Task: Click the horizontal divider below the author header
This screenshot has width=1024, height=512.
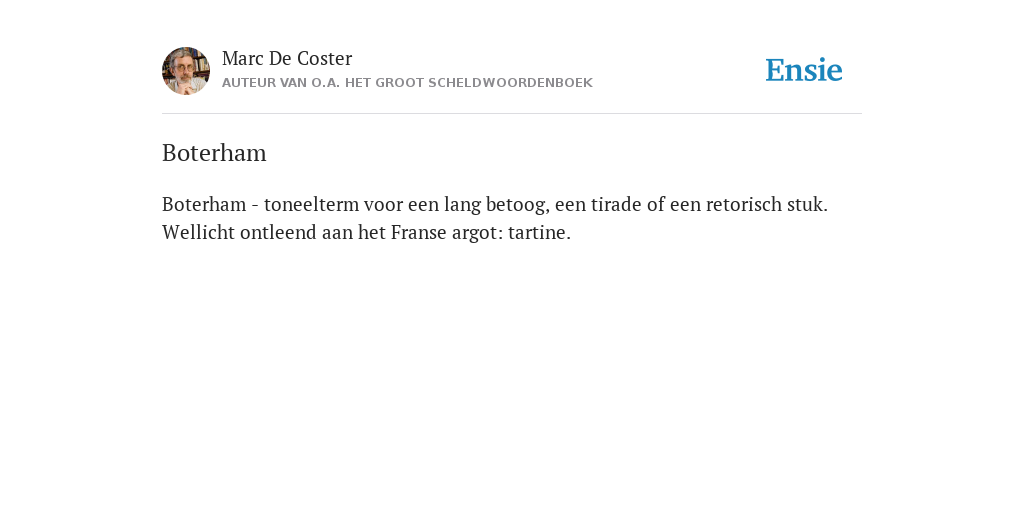Action: tap(512, 114)
